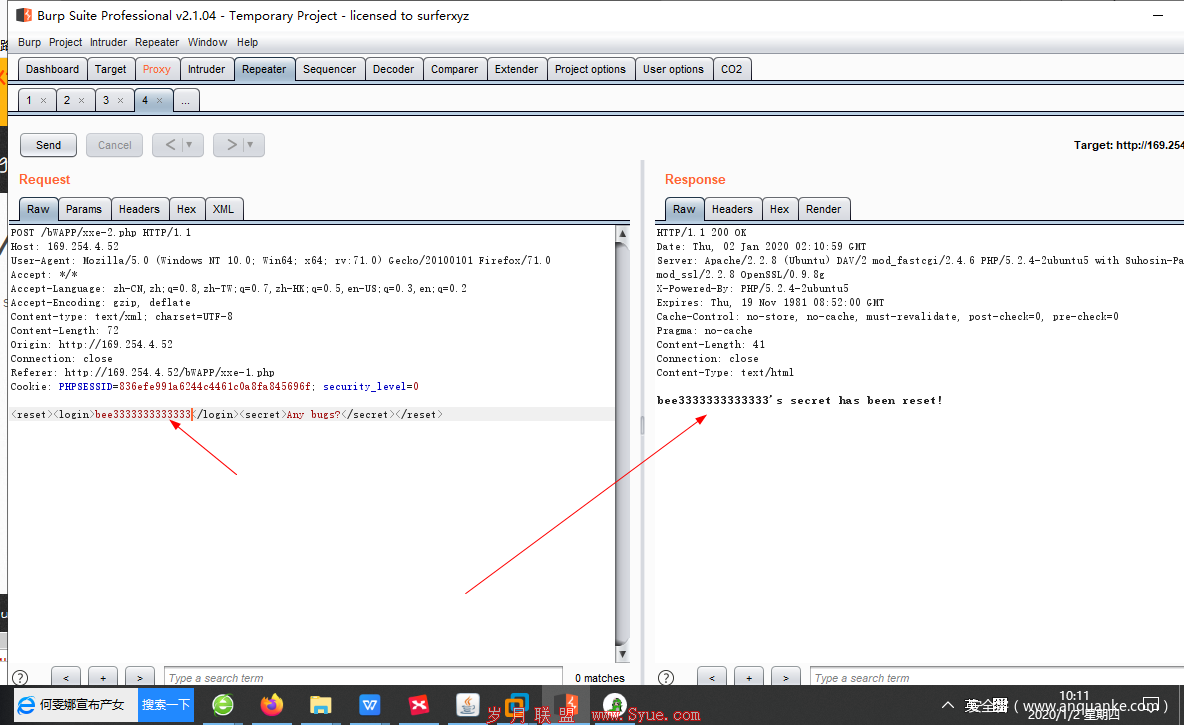Screen dimensions: 1184x725
Task: Switch to the Comparer tab
Action: (x=455, y=69)
